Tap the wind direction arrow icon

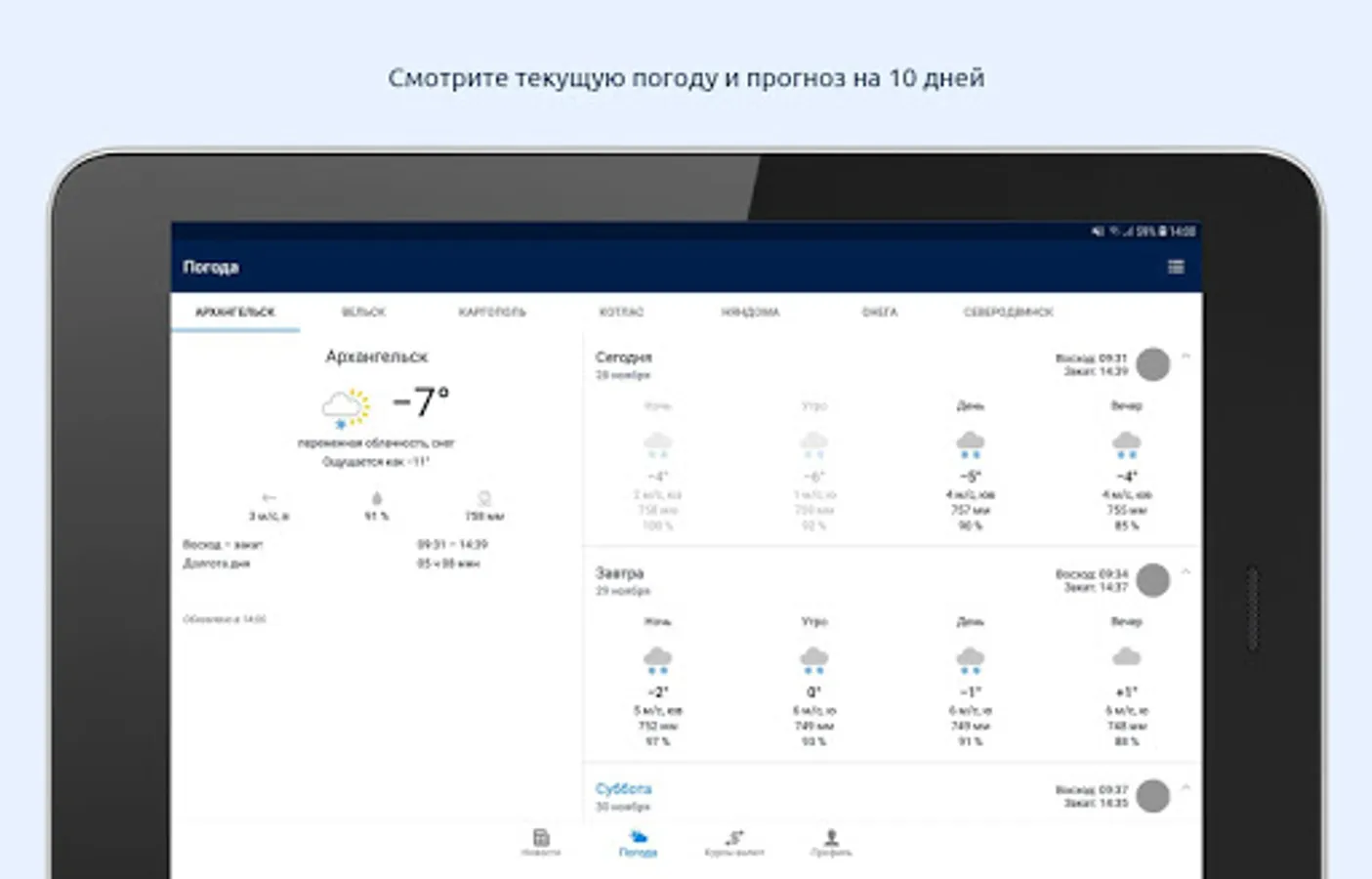269,498
